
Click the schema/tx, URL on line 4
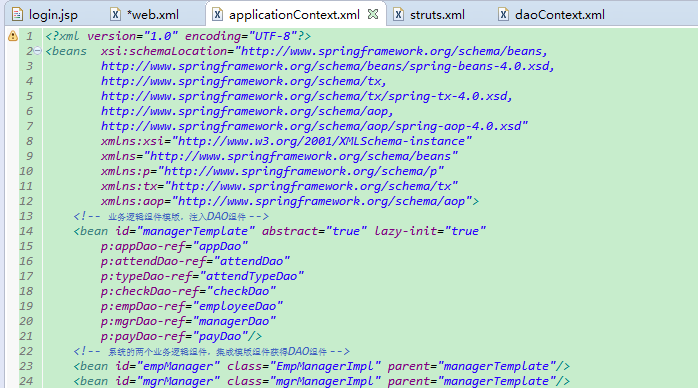coord(243,81)
